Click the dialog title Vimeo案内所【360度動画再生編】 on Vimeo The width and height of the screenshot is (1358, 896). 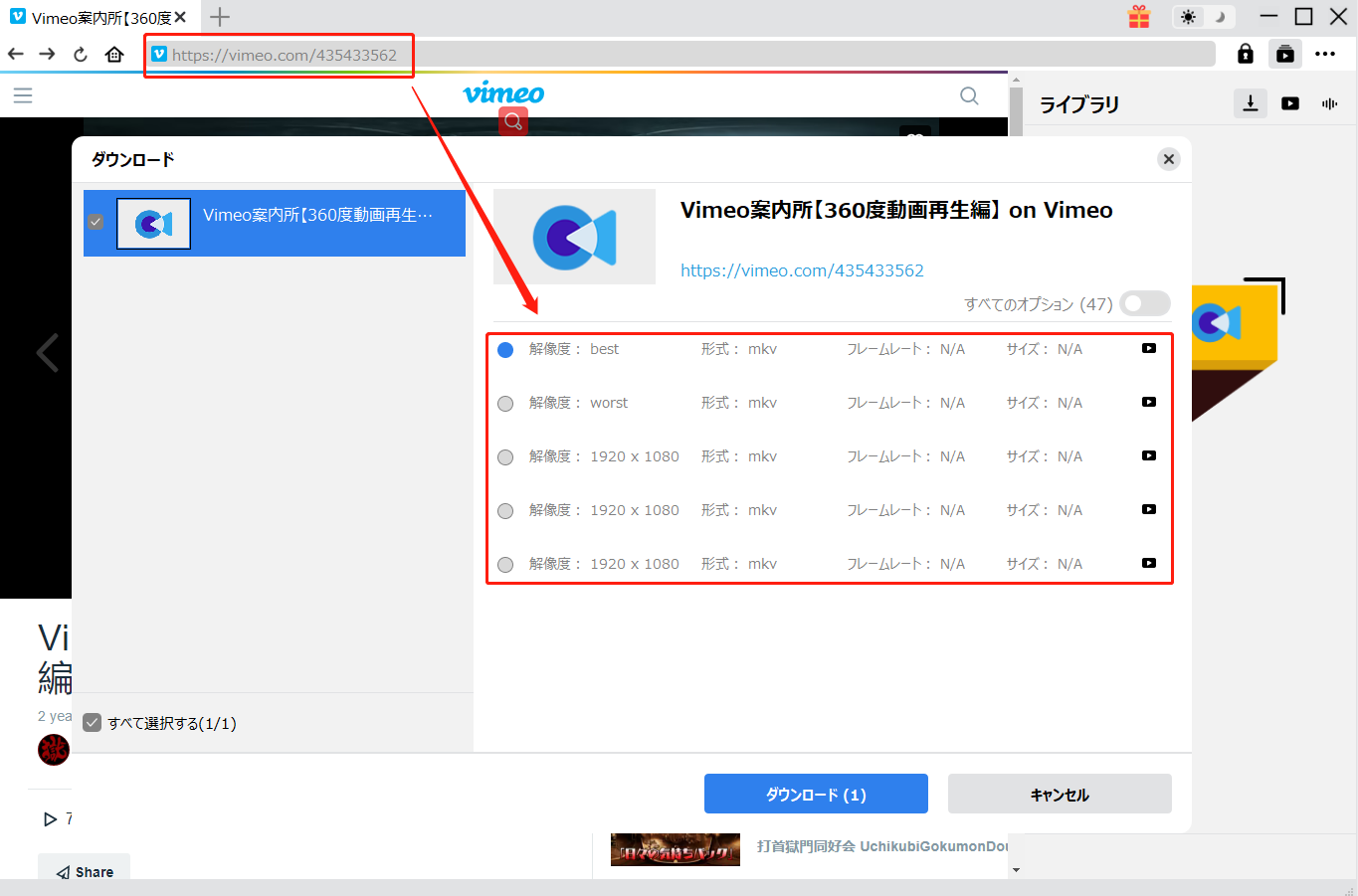tap(896, 210)
